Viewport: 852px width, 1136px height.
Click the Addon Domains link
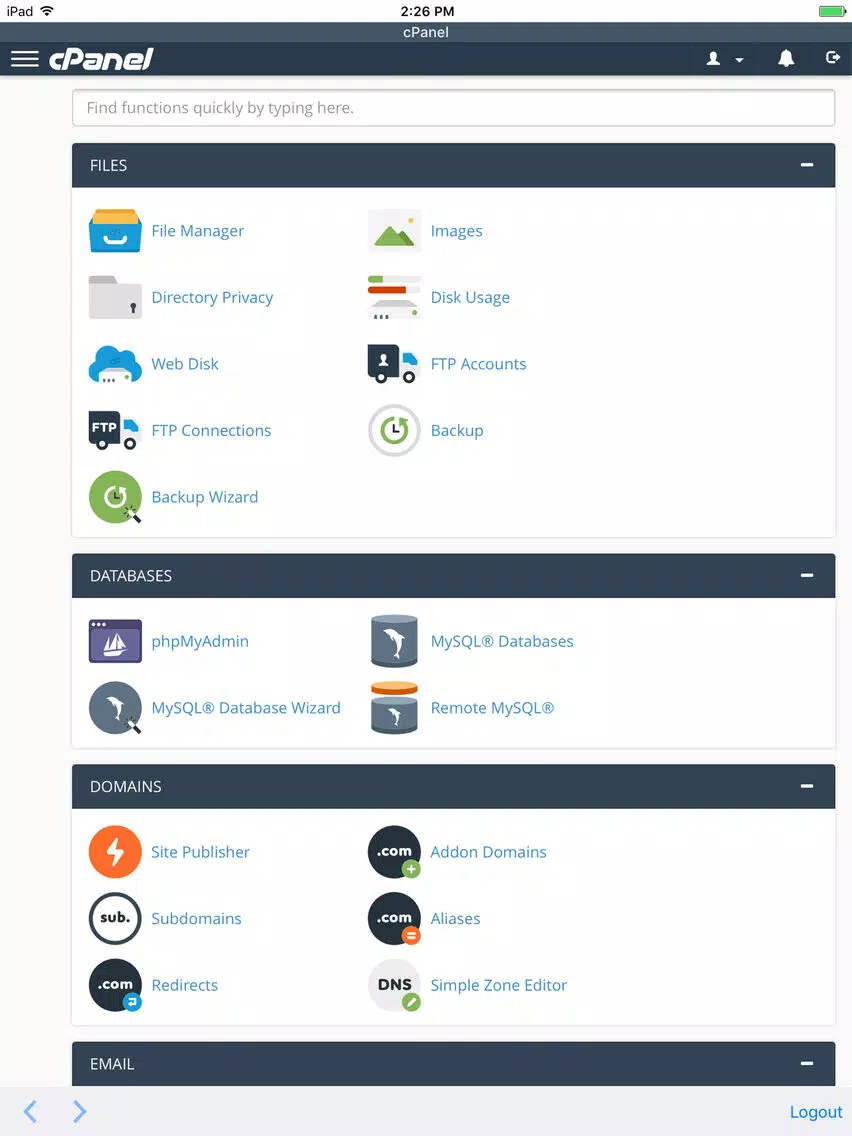pos(488,852)
